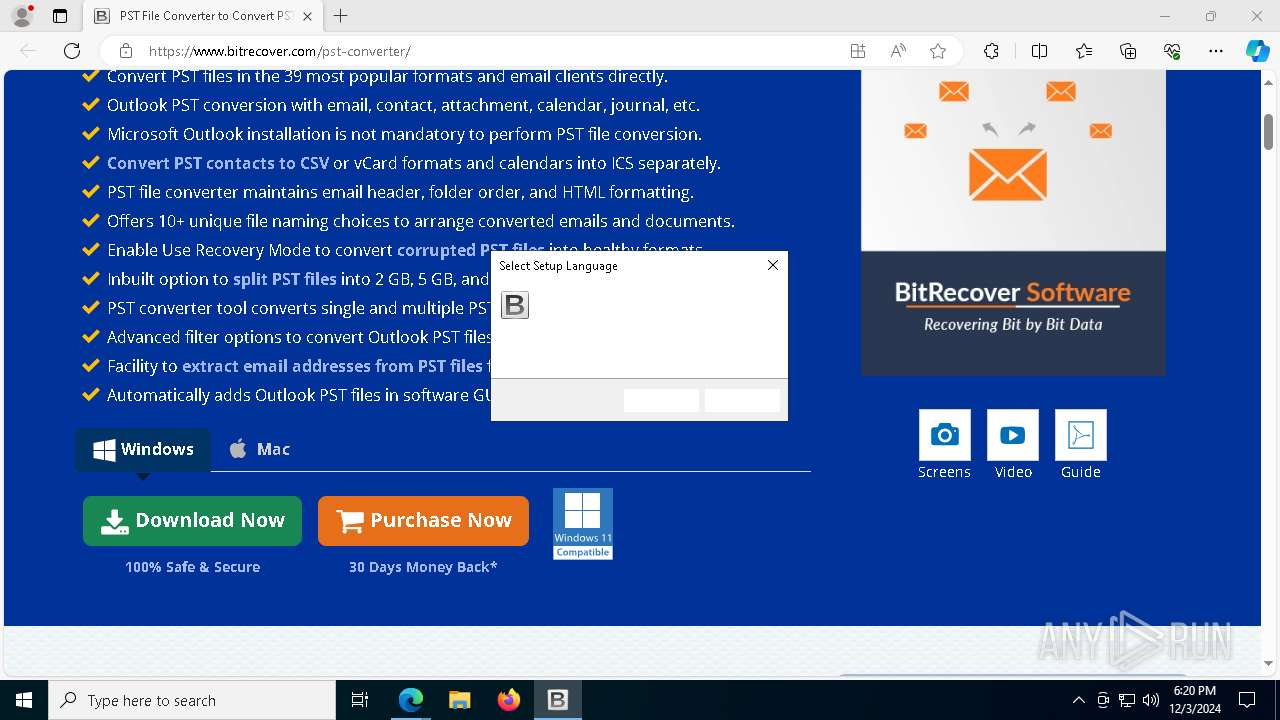Click the B icon in setup dialog
Screen dimensions: 1280x720
515,305
